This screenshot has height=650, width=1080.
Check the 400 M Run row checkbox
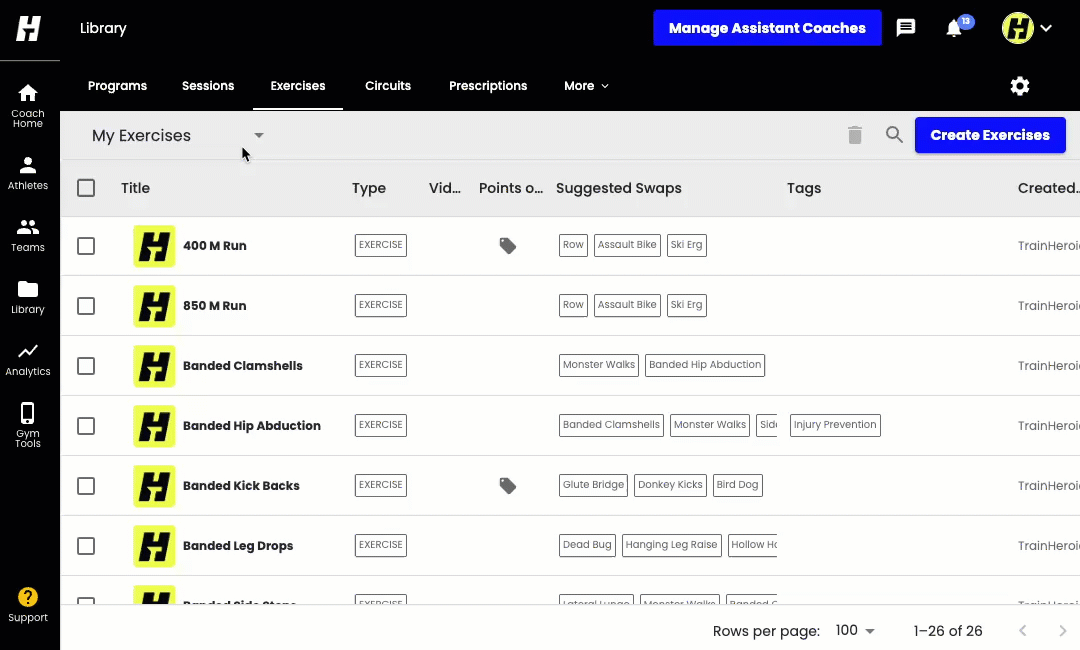[86, 246]
